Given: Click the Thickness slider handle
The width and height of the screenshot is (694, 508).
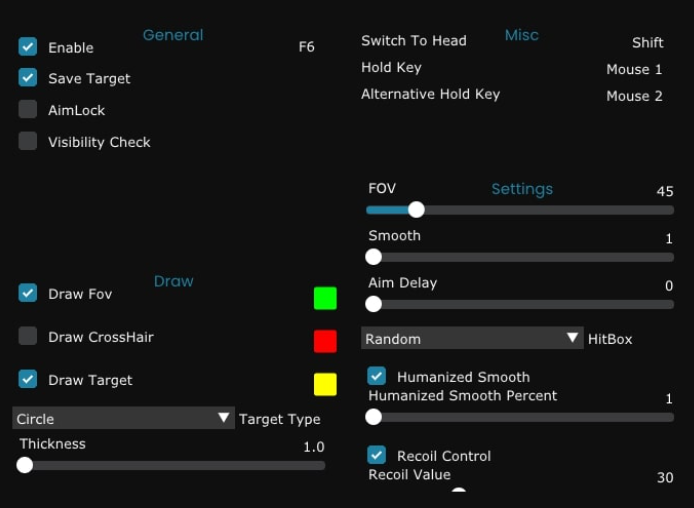Looking at the screenshot, I should [x=25, y=465].
